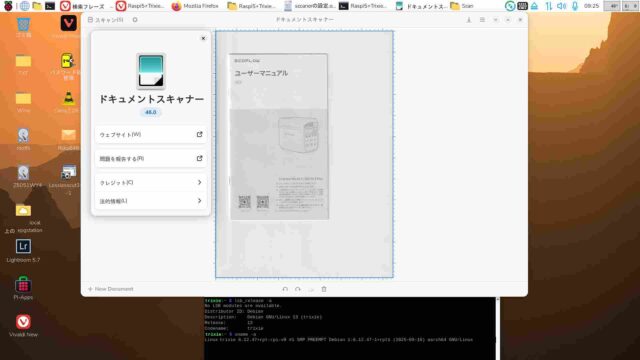The width and height of the screenshot is (640, 360).
Task: Click the teal circular tray icon
Action: [510, 6]
